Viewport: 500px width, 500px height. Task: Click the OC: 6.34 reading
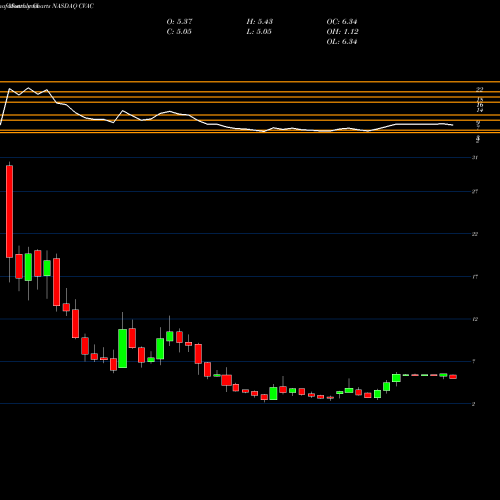342,22
